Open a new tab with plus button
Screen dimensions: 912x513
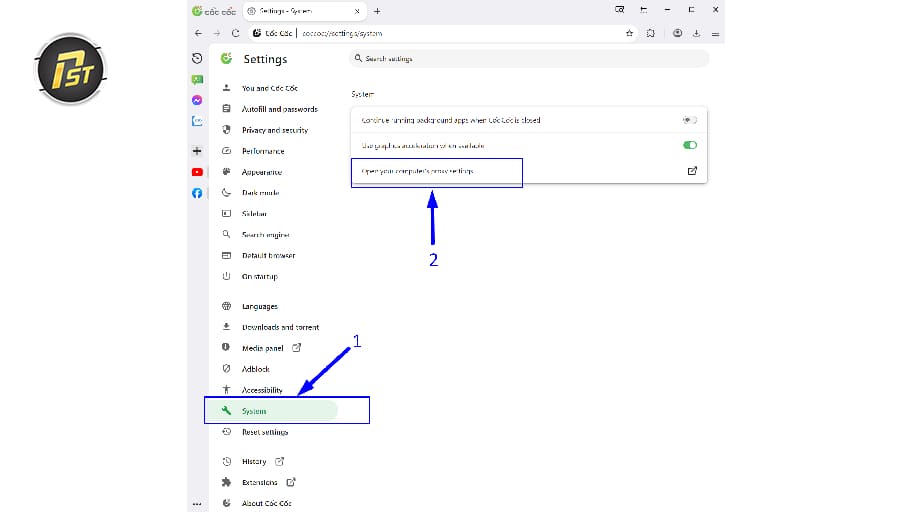377,11
